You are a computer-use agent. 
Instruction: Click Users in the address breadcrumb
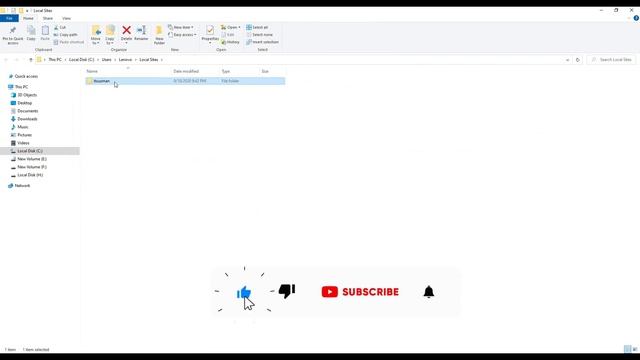pyautogui.click(x=107, y=60)
